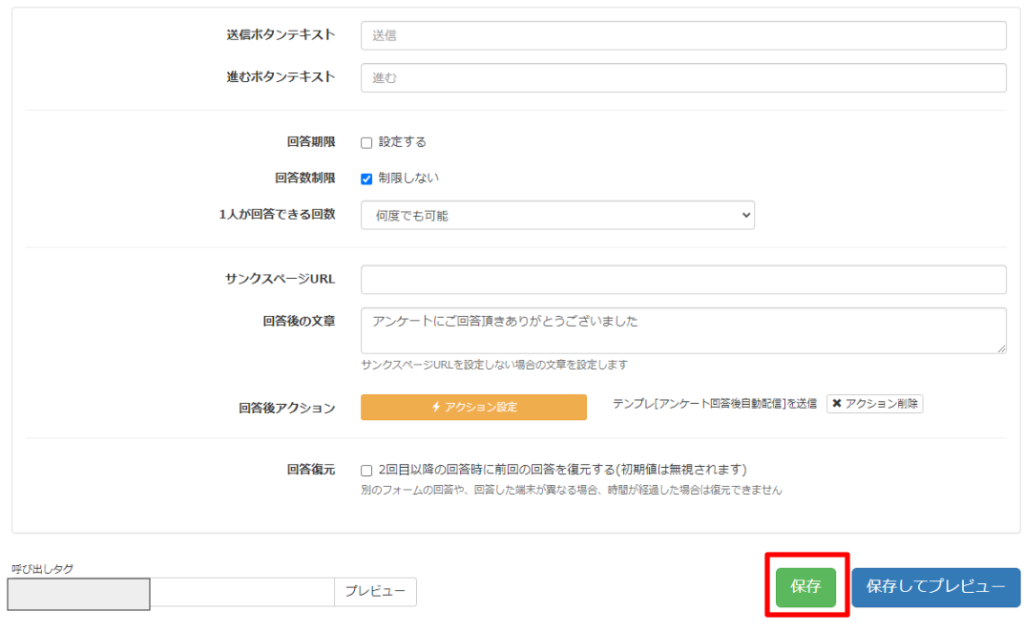The width and height of the screenshot is (1024, 632).
Task: Click the 送信ボタンテキスト input field
Action: (x=683, y=35)
